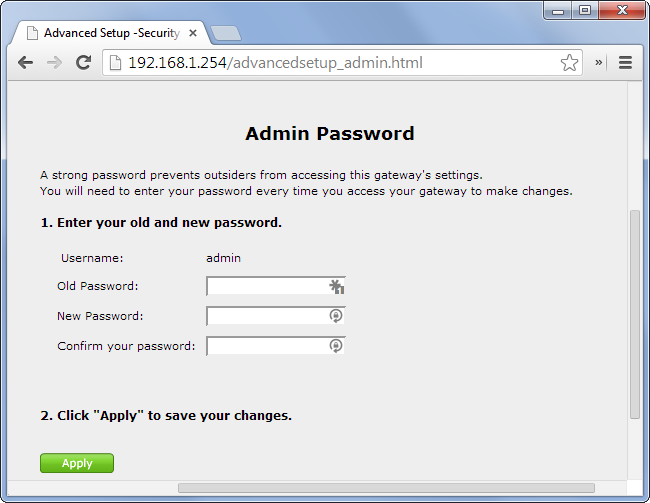The width and height of the screenshot is (650, 503).
Task: Click the browser back arrow
Action: coord(26,62)
